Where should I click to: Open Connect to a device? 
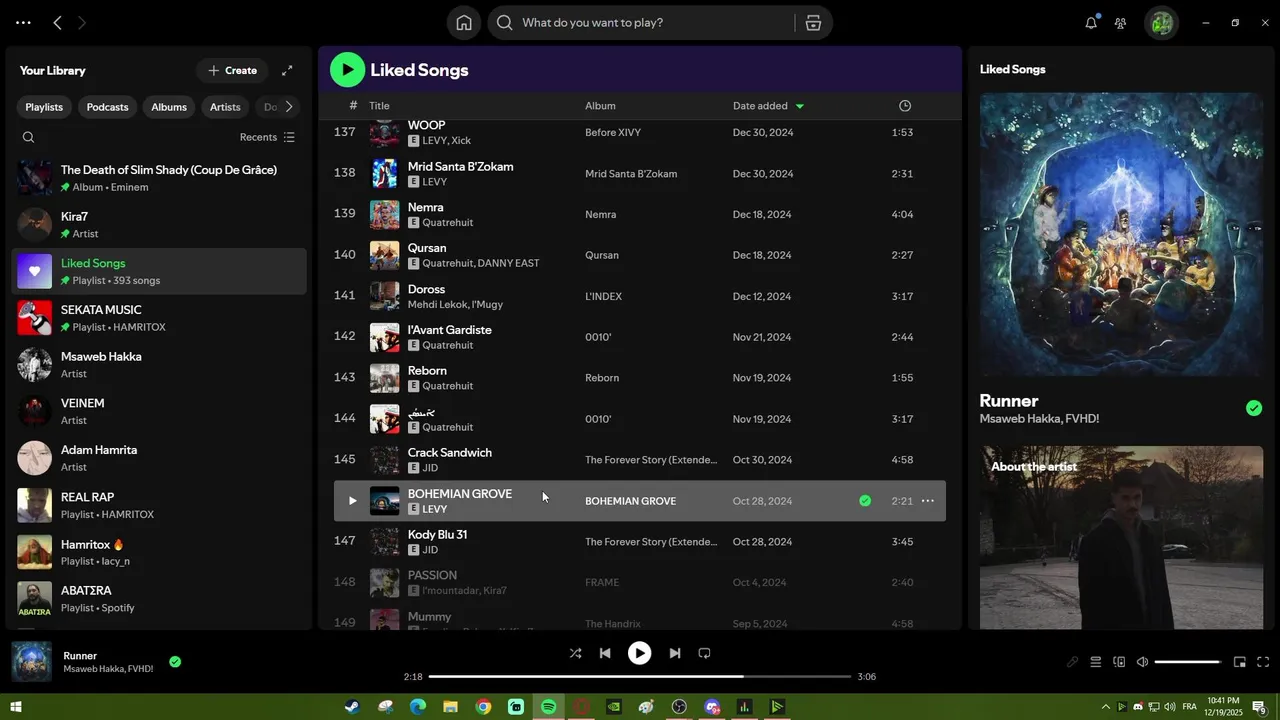pos(1119,662)
